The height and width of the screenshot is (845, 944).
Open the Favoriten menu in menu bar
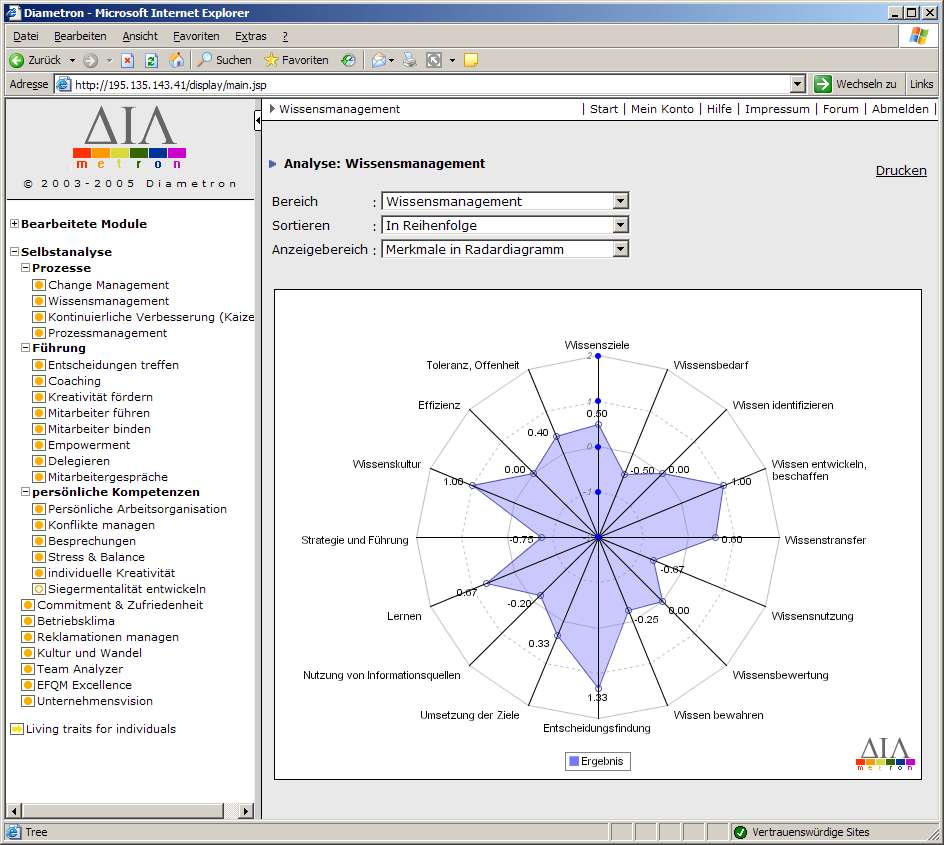tap(196, 36)
